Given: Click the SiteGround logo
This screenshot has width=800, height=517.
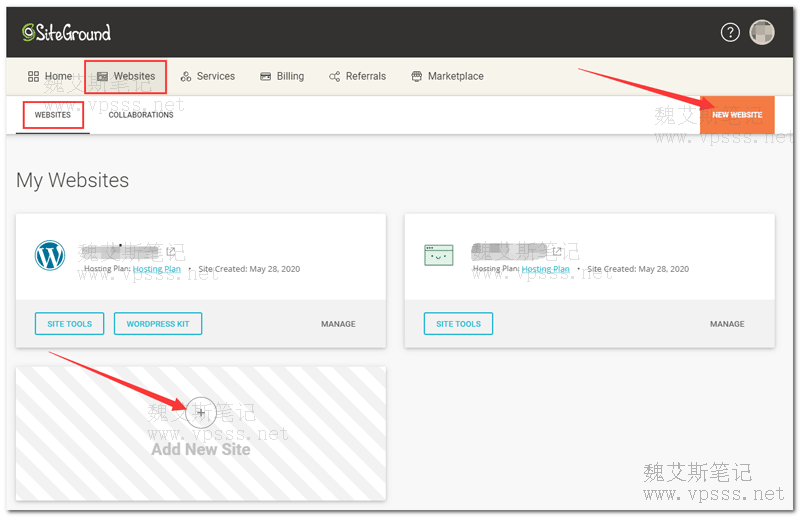Looking at the screenshot, I should 66,33.
